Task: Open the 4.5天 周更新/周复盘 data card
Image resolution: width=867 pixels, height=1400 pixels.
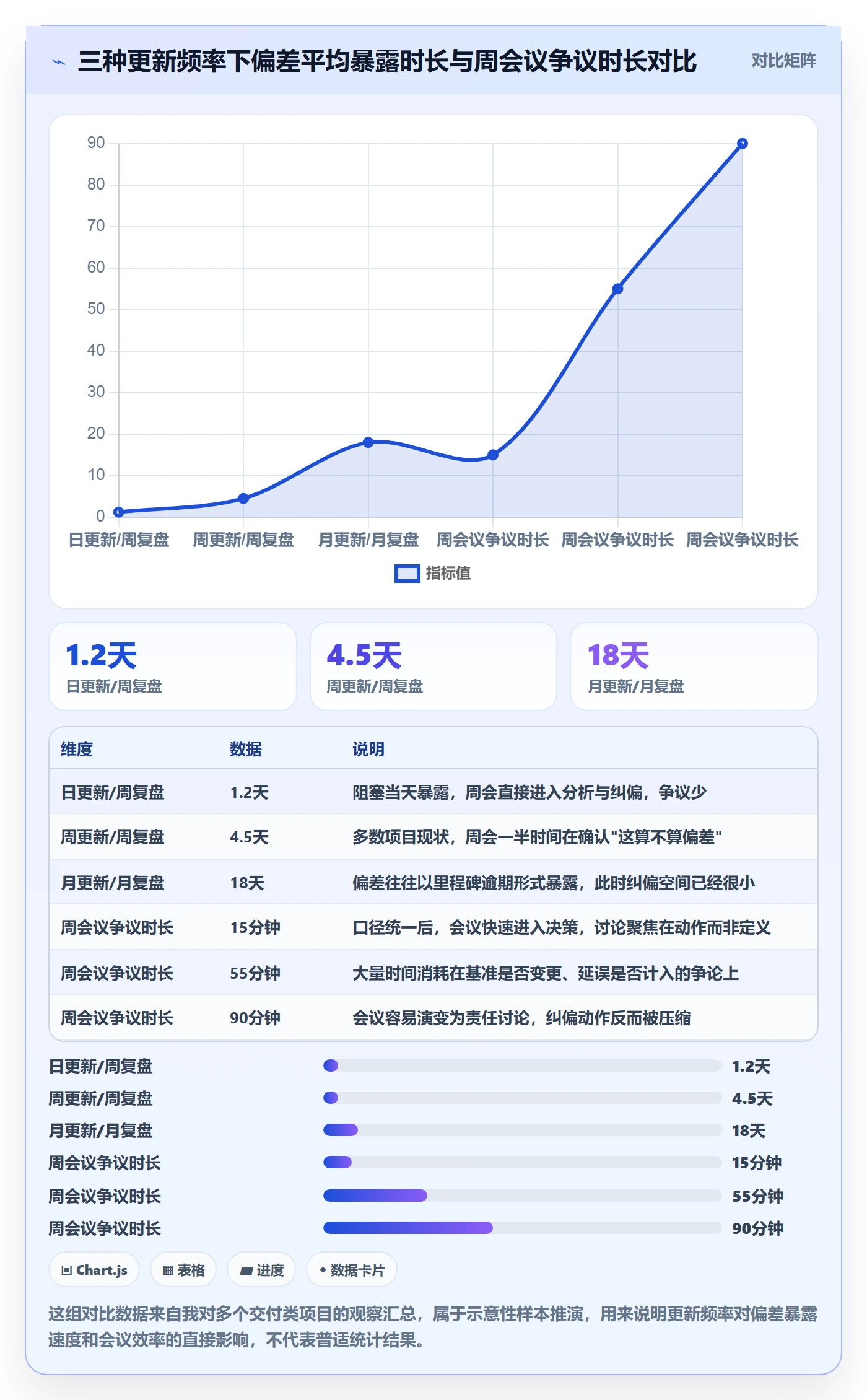Action: click(x=434, y=667)
